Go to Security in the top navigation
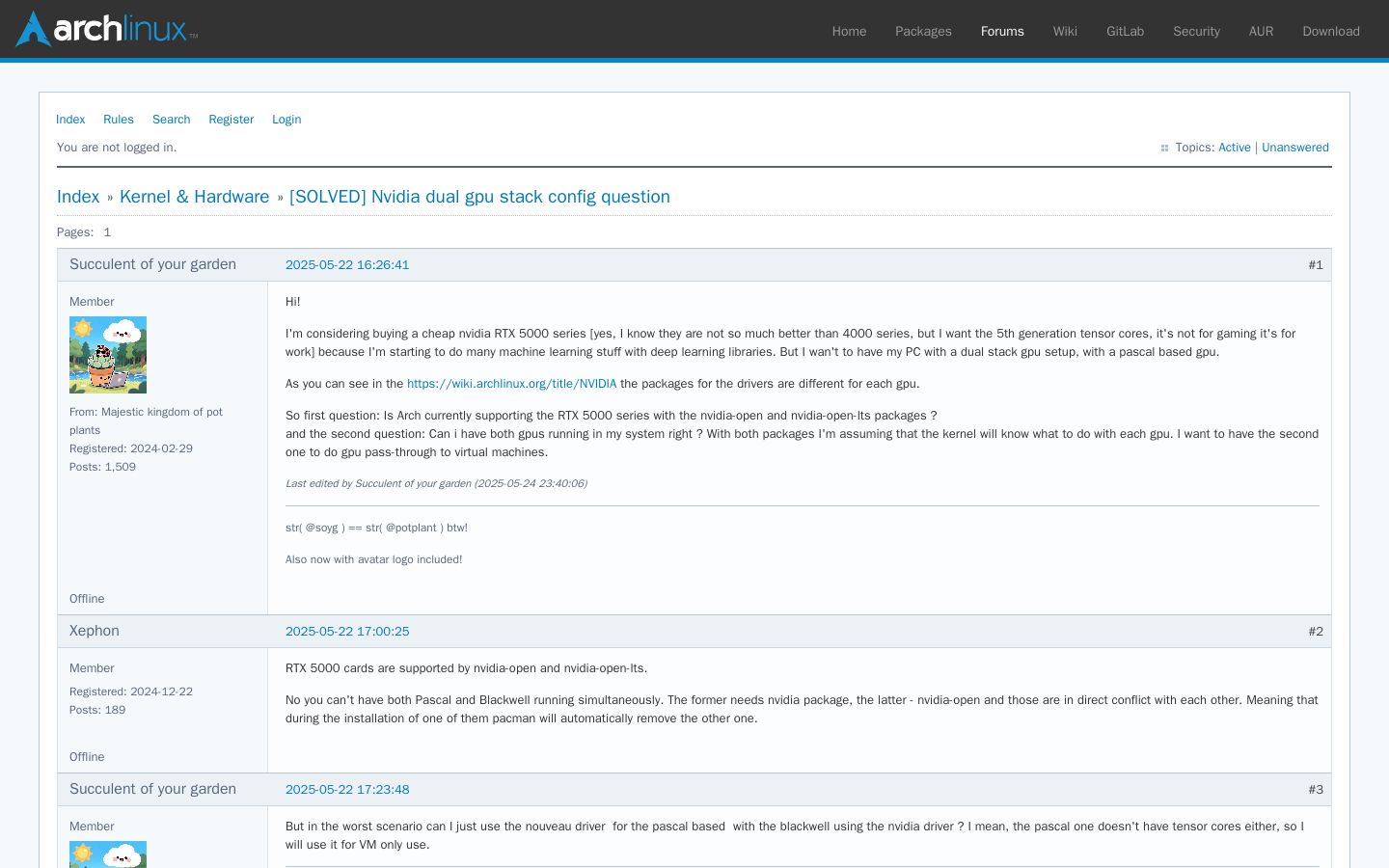The image size is (1389, 868). [1196, 31]
